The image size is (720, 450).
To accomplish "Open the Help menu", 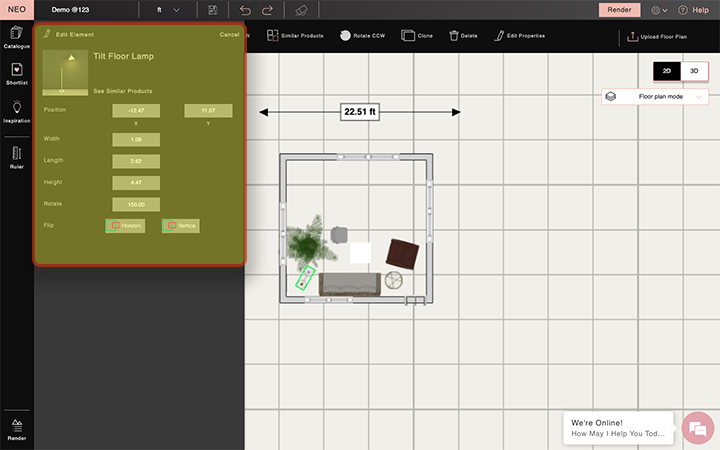I will click(693, 10).
